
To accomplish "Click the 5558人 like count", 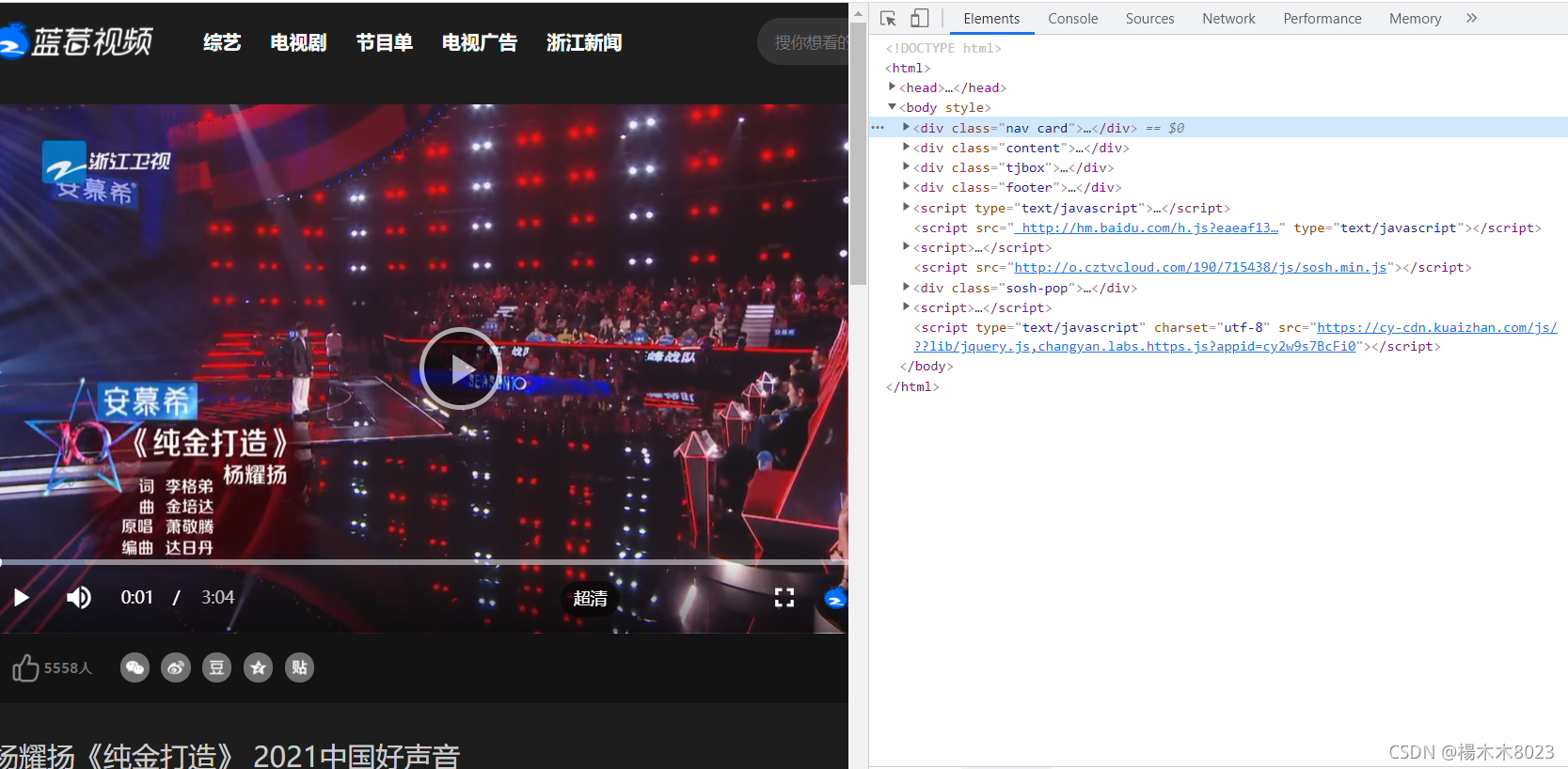I will click(x=68, y=667).
